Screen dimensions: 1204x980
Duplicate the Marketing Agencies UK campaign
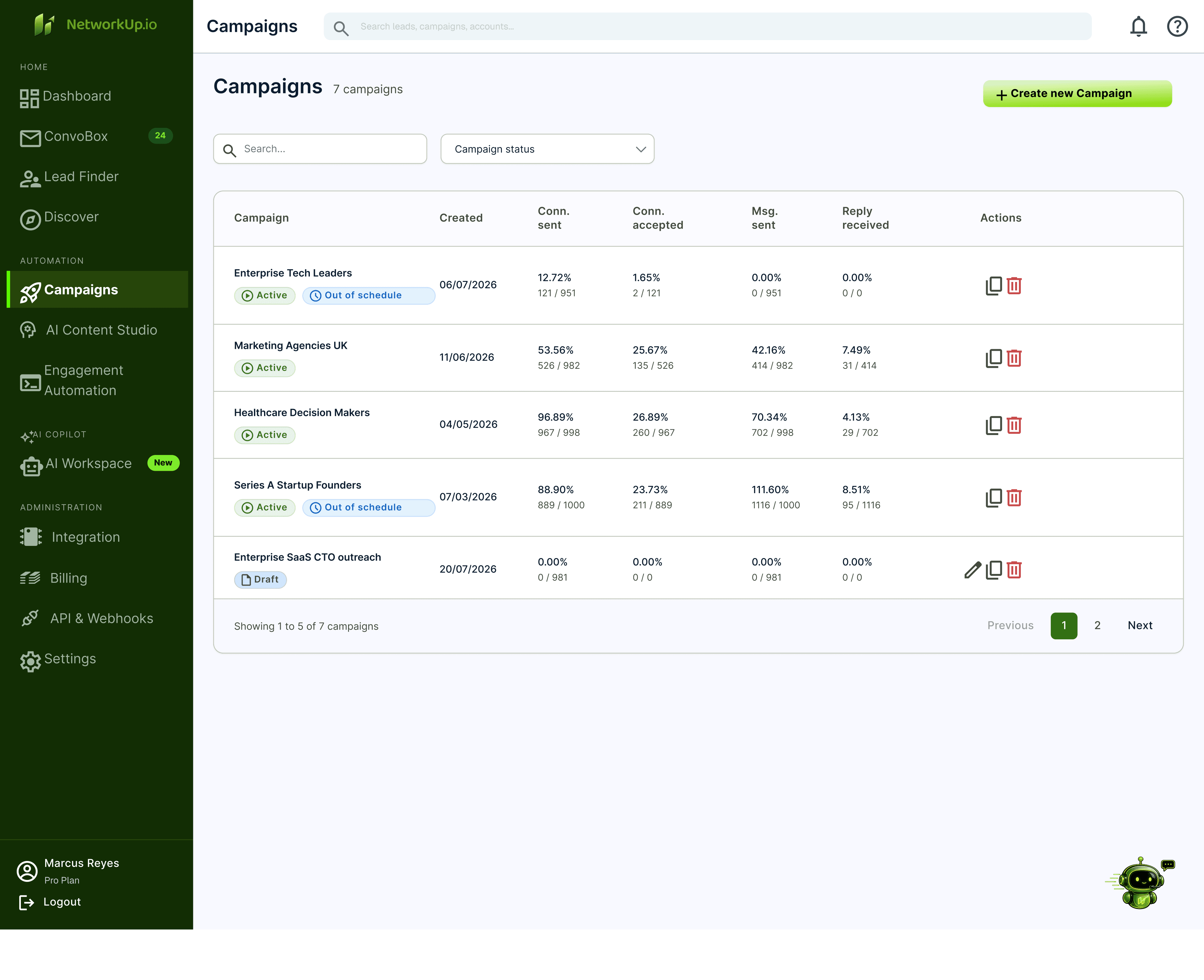pos(993,358)
